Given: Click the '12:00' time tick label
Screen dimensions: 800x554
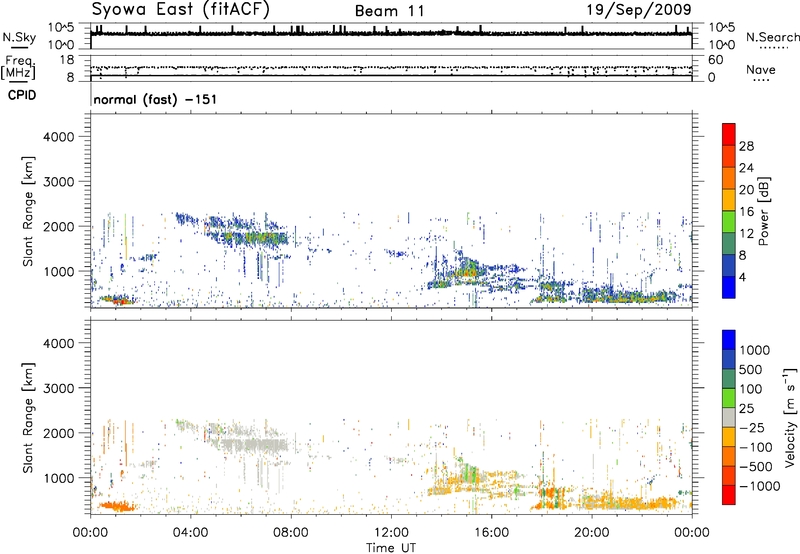Looking at the screenshot, I should 391,533.
